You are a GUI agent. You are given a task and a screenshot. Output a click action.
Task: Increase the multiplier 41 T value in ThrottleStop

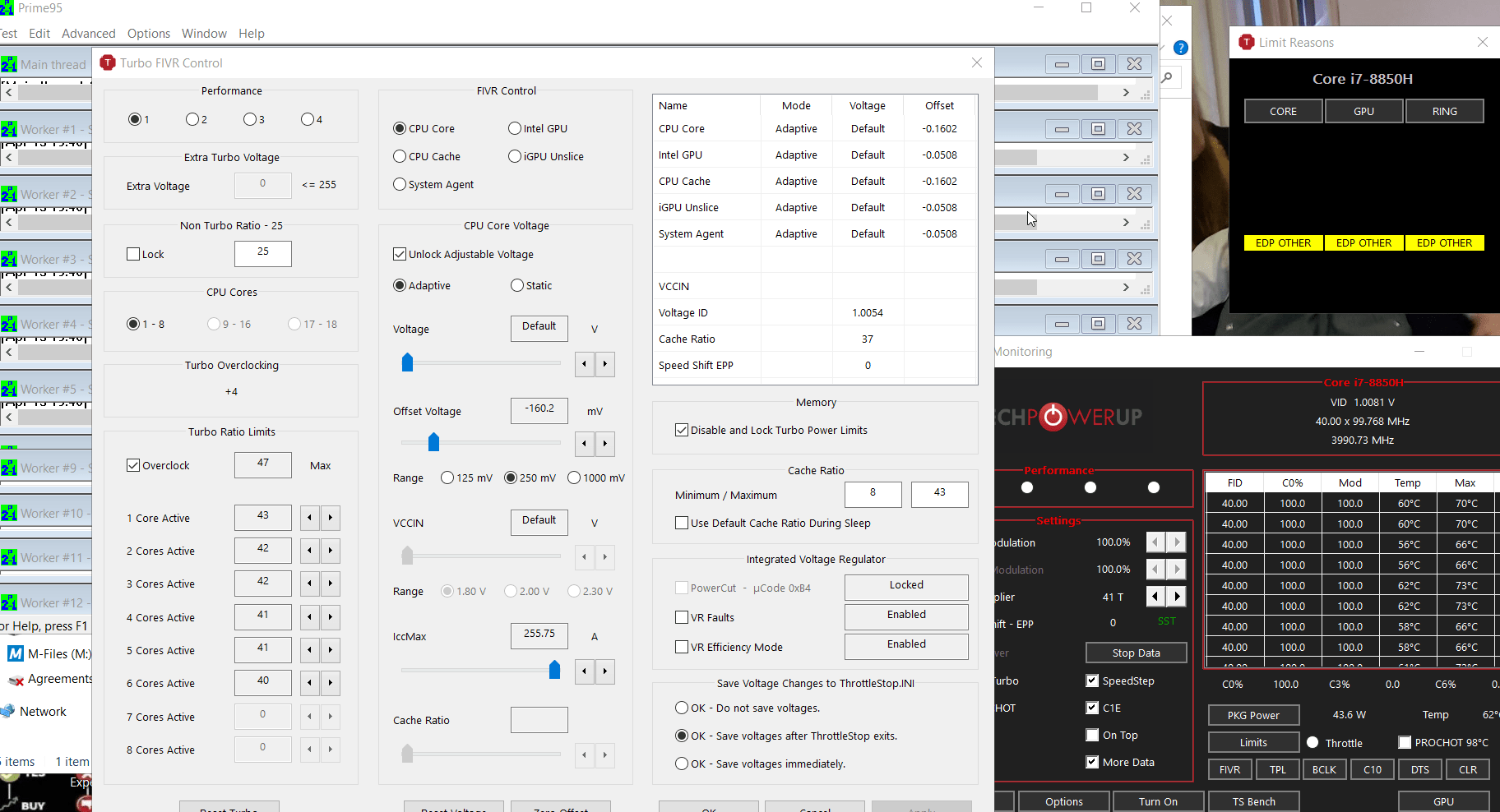click(x=1177, y=596)
